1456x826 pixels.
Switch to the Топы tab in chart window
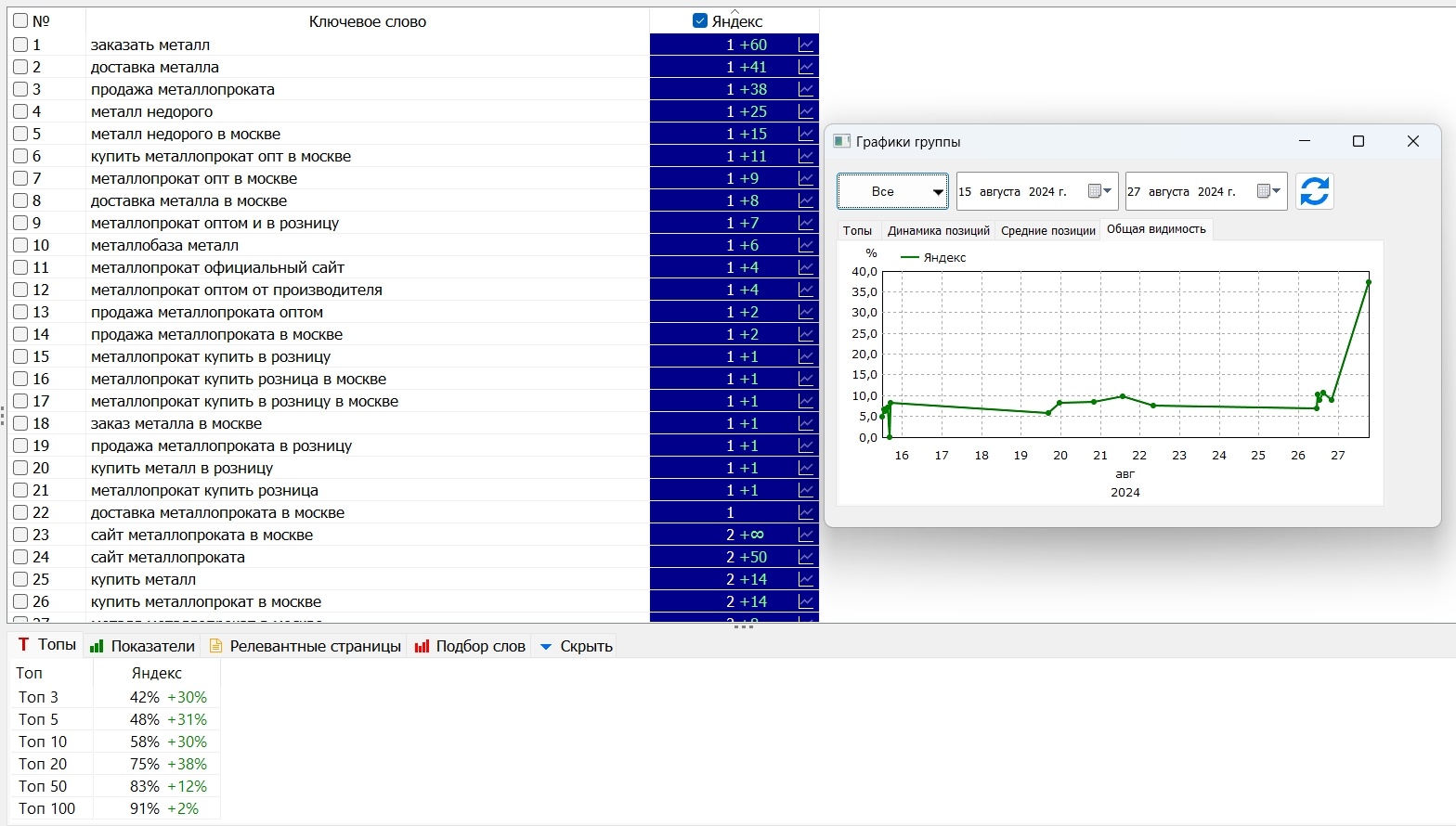tap(857, 230)
